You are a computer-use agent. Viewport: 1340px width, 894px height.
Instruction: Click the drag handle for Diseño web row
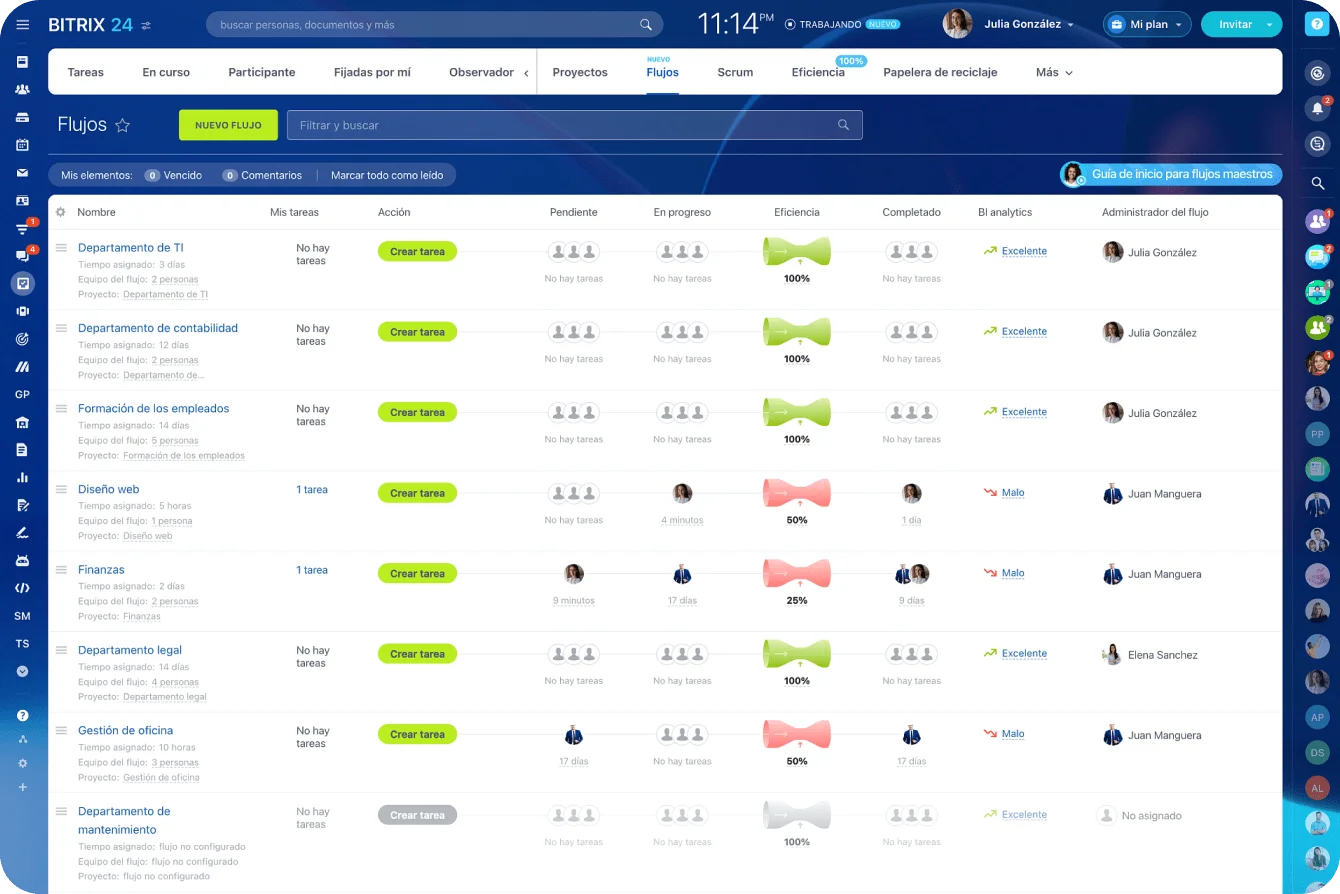(x=61, y=489)
